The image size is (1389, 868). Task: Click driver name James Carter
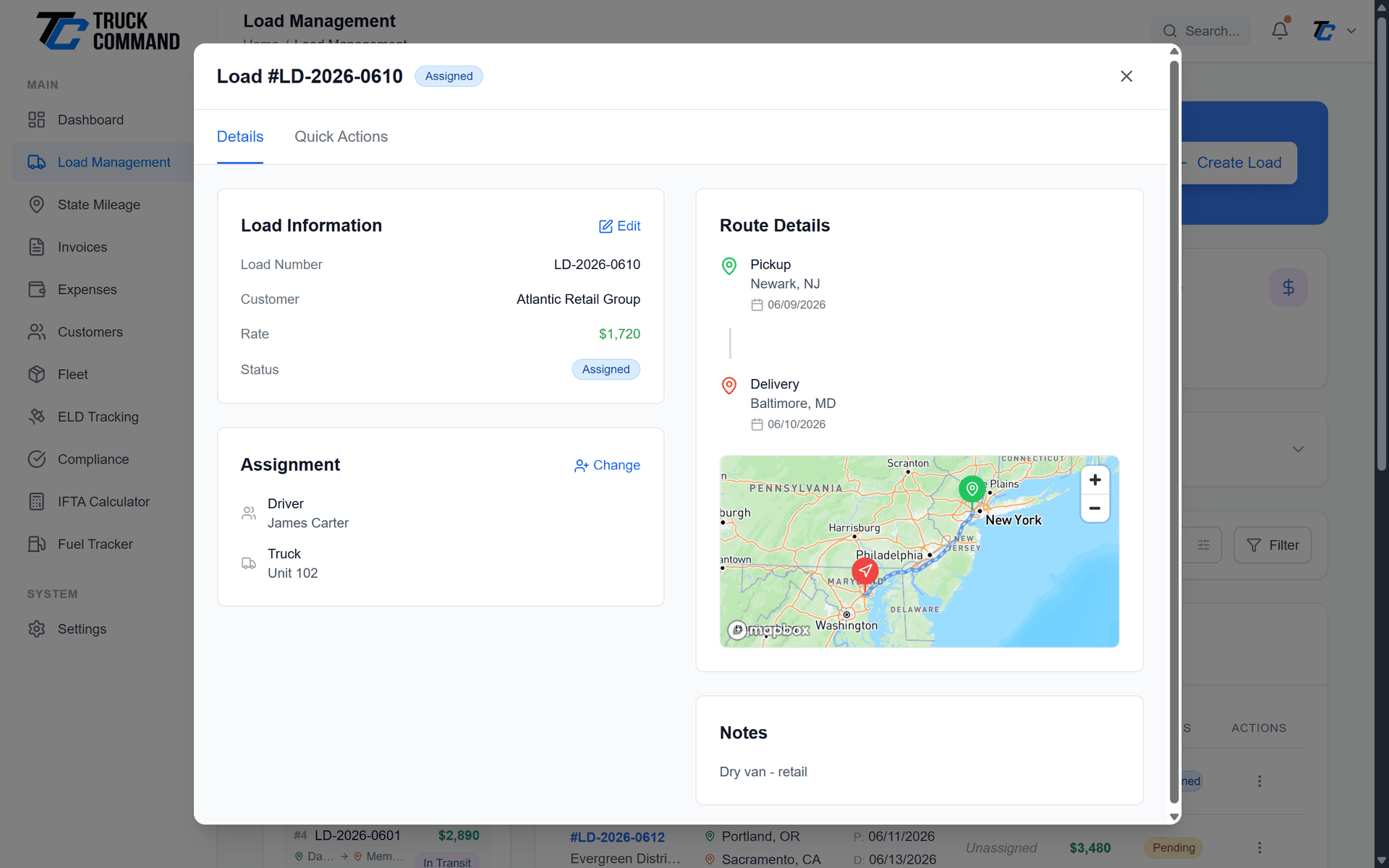pyautogui.click(x=308, y=523)
